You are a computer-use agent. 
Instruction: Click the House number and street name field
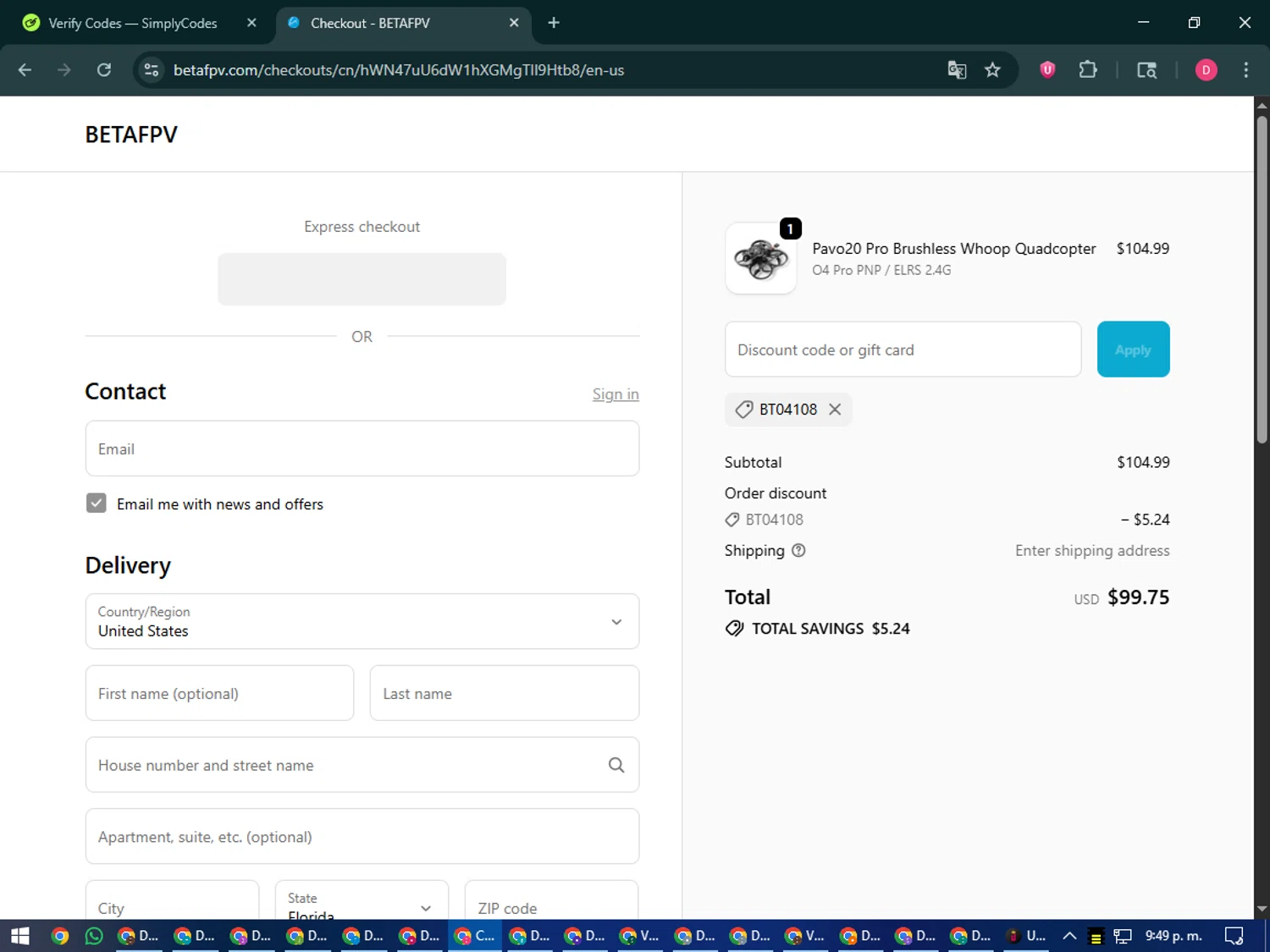click(362, 765)
